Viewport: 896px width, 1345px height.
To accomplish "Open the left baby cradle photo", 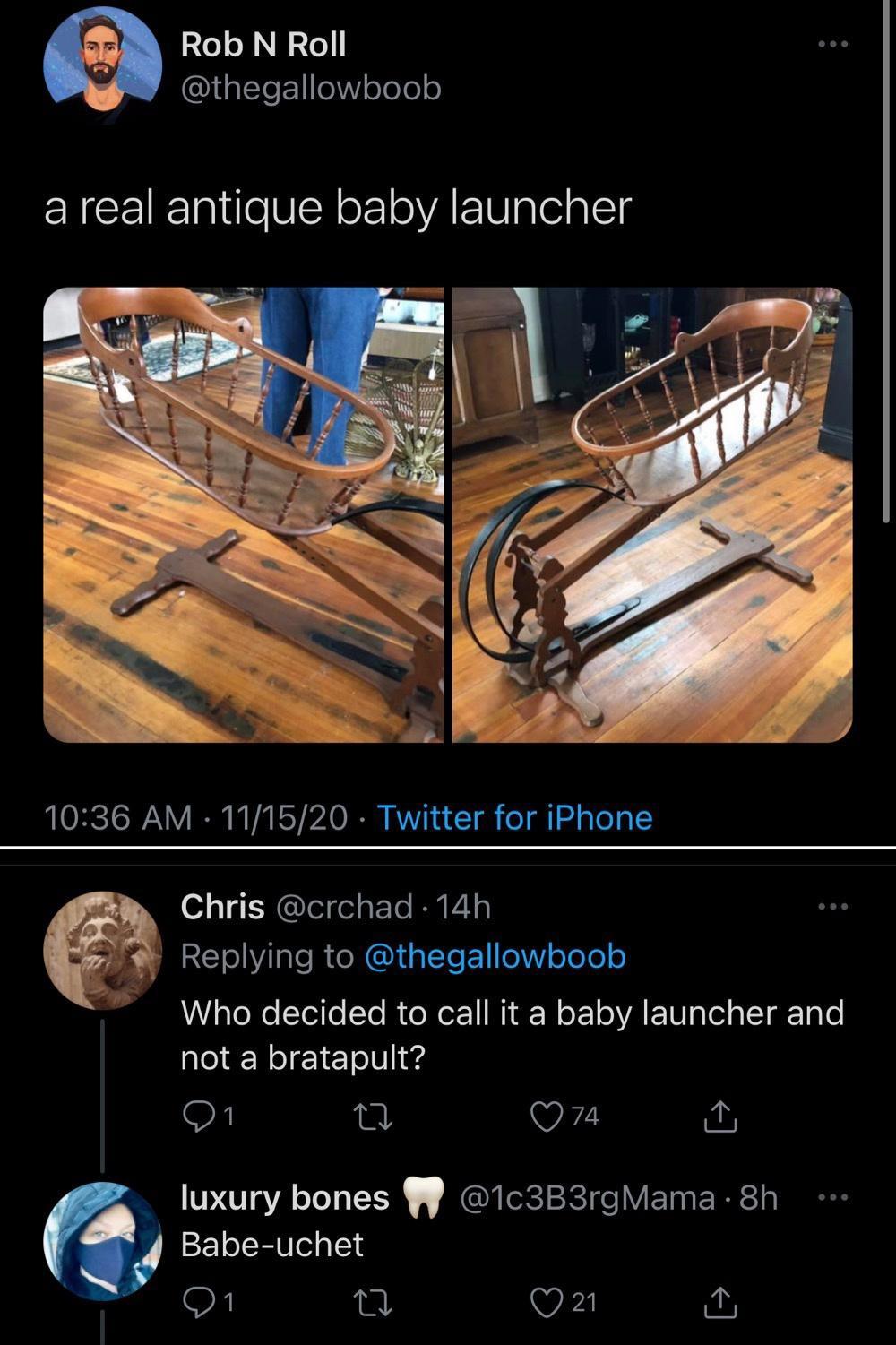I will tap(243, 514).
